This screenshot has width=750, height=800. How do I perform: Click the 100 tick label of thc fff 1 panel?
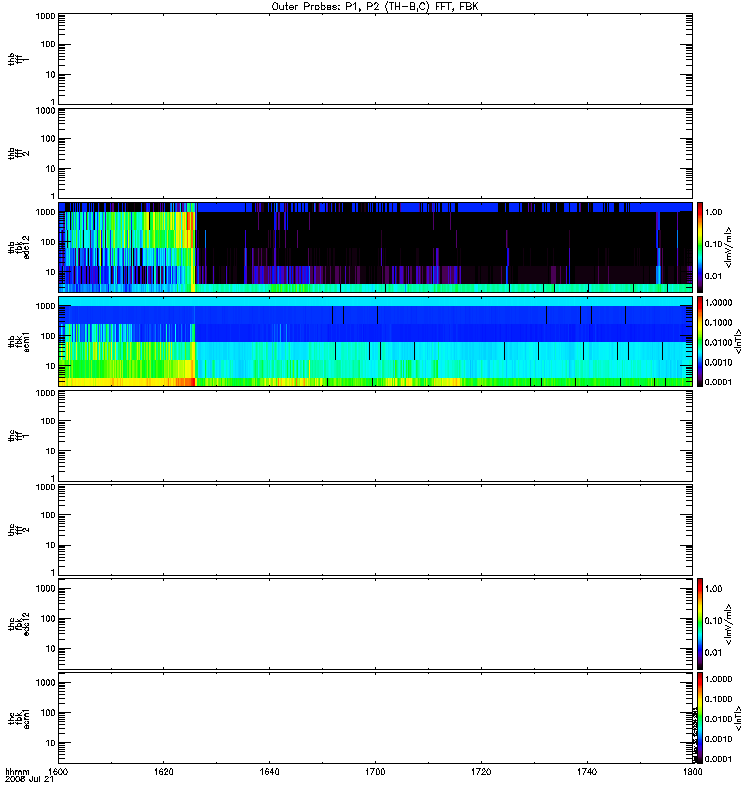[x=48, y=421]
